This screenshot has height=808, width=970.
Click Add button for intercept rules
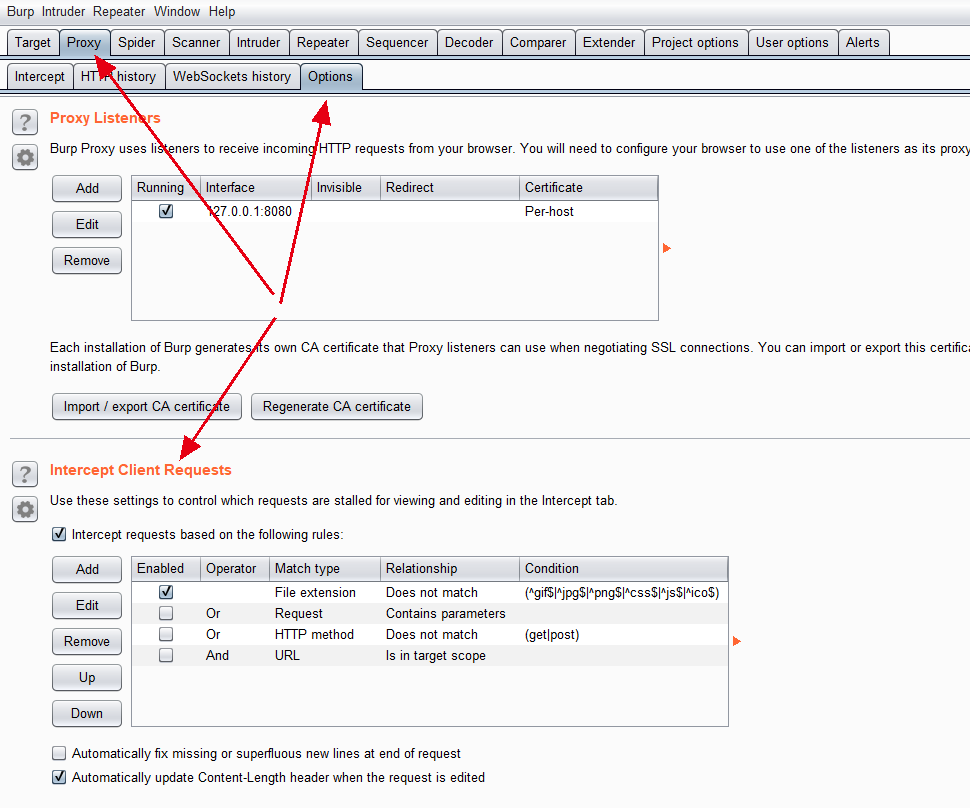pyautogui.click(x=87, y=569)
